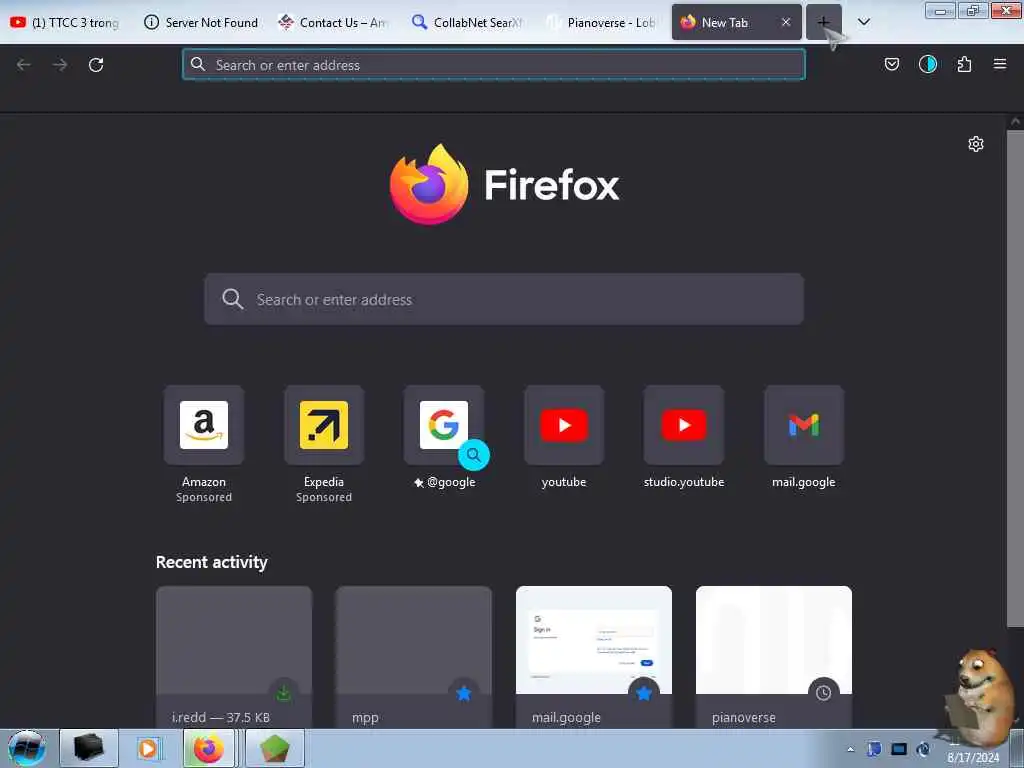Image resolution: width=1024 pixels, height=768 pixels.
Task: Click the central Search or enter address box
Action: [504, 299]
